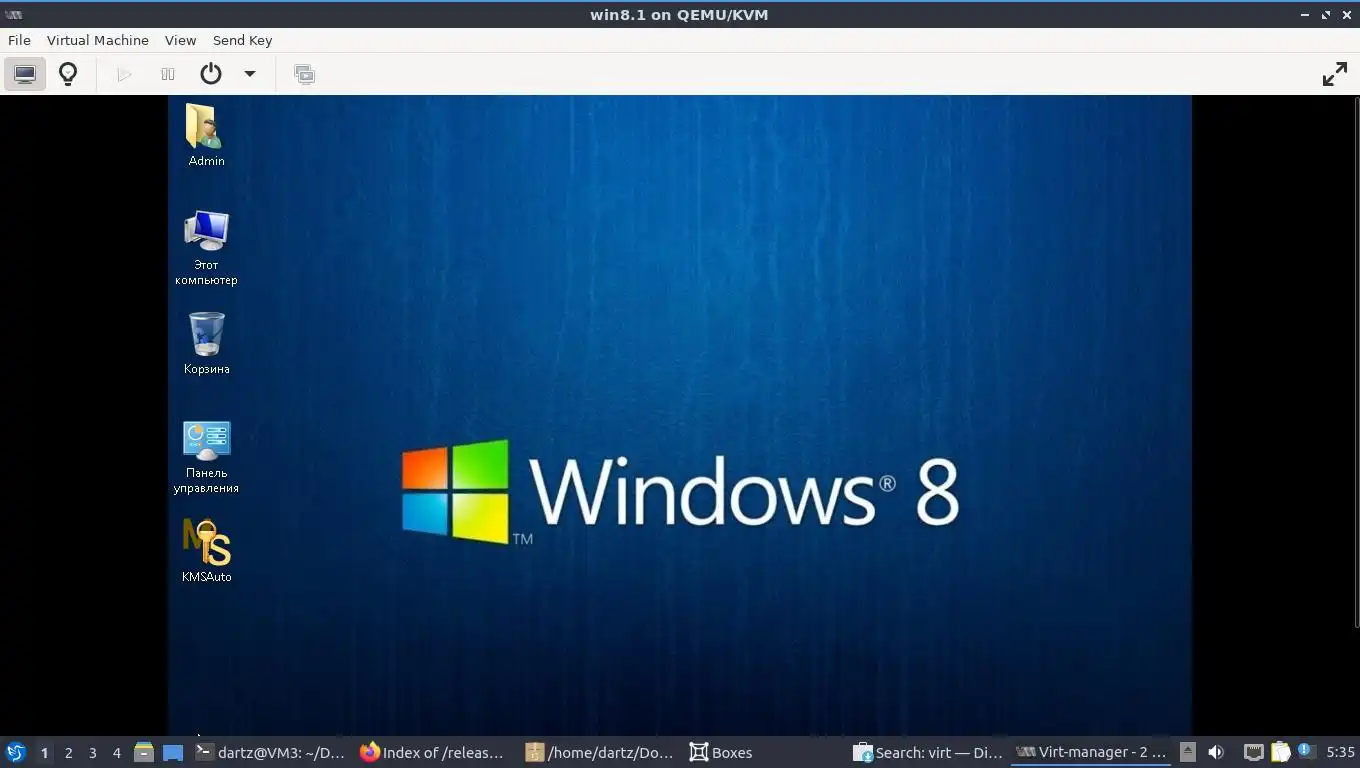
Task: Switch to Search: virt Discover window
Action: pyautogui.click(x=929, y=752)
